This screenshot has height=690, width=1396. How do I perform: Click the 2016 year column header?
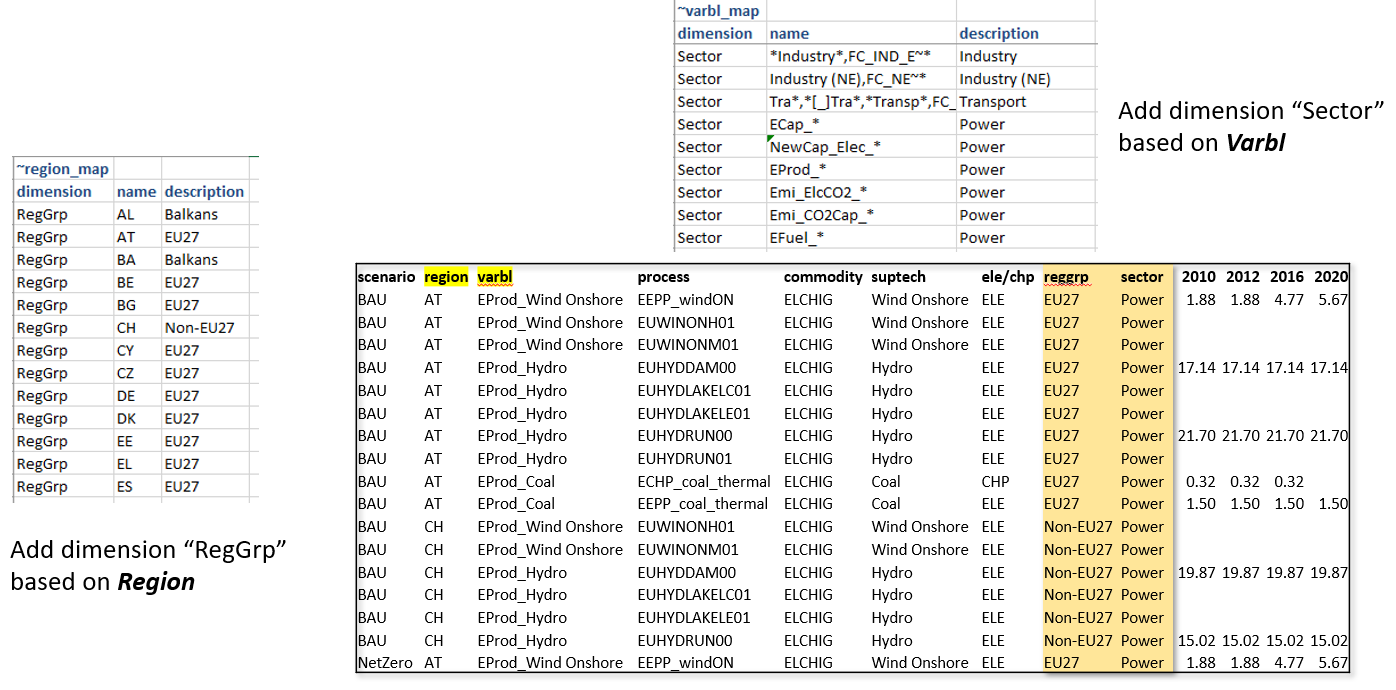1287,277
